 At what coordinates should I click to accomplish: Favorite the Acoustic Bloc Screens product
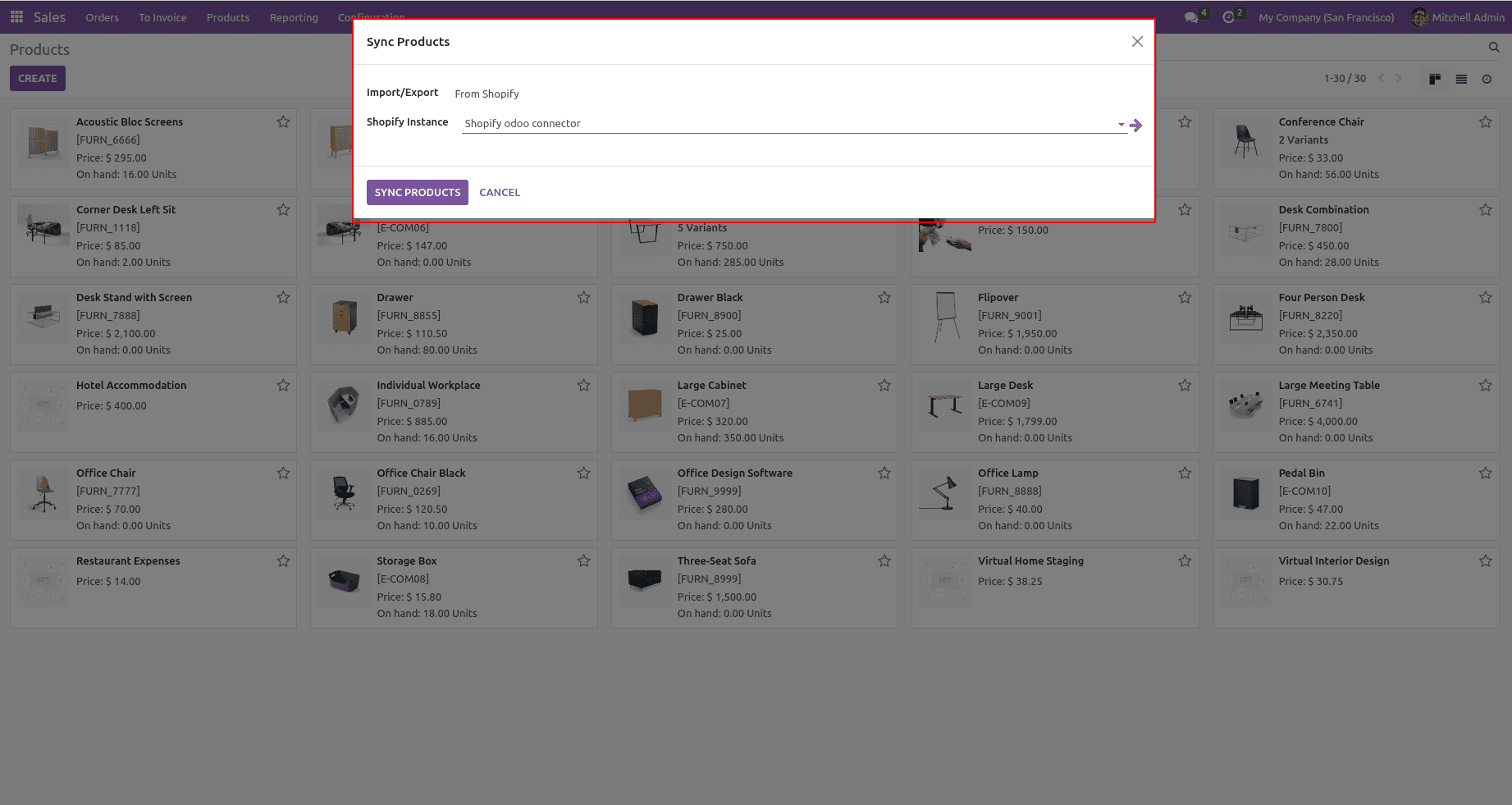[x=283, y=121]
